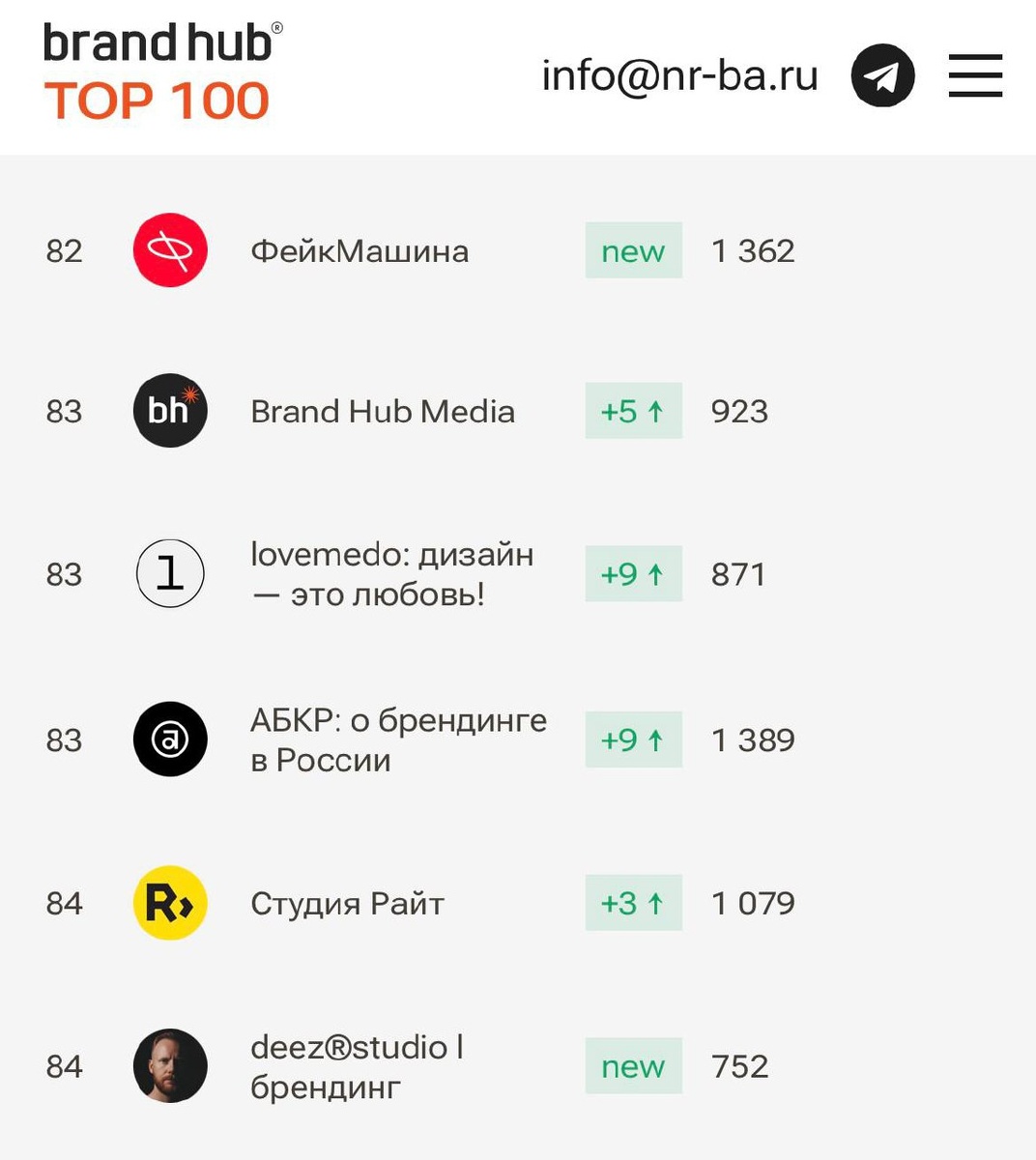Click the АБКР black @ logo
This screenshot has height=1160, width=1036.
pos(170,739)
